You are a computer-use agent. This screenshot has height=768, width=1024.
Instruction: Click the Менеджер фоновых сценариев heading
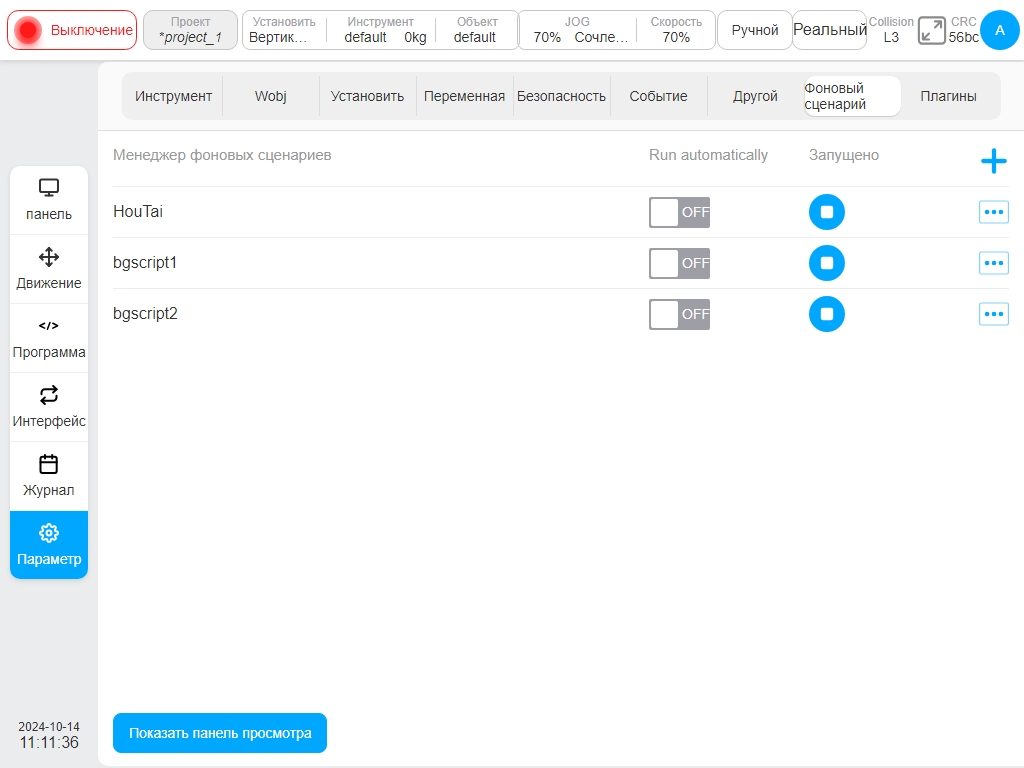[222, 155]
